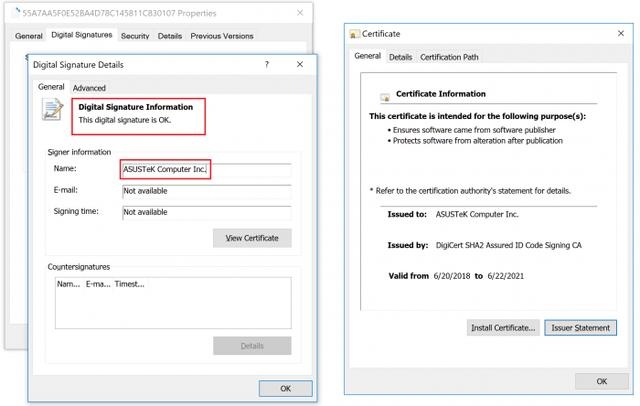Open the Issuer Statement

580,327
